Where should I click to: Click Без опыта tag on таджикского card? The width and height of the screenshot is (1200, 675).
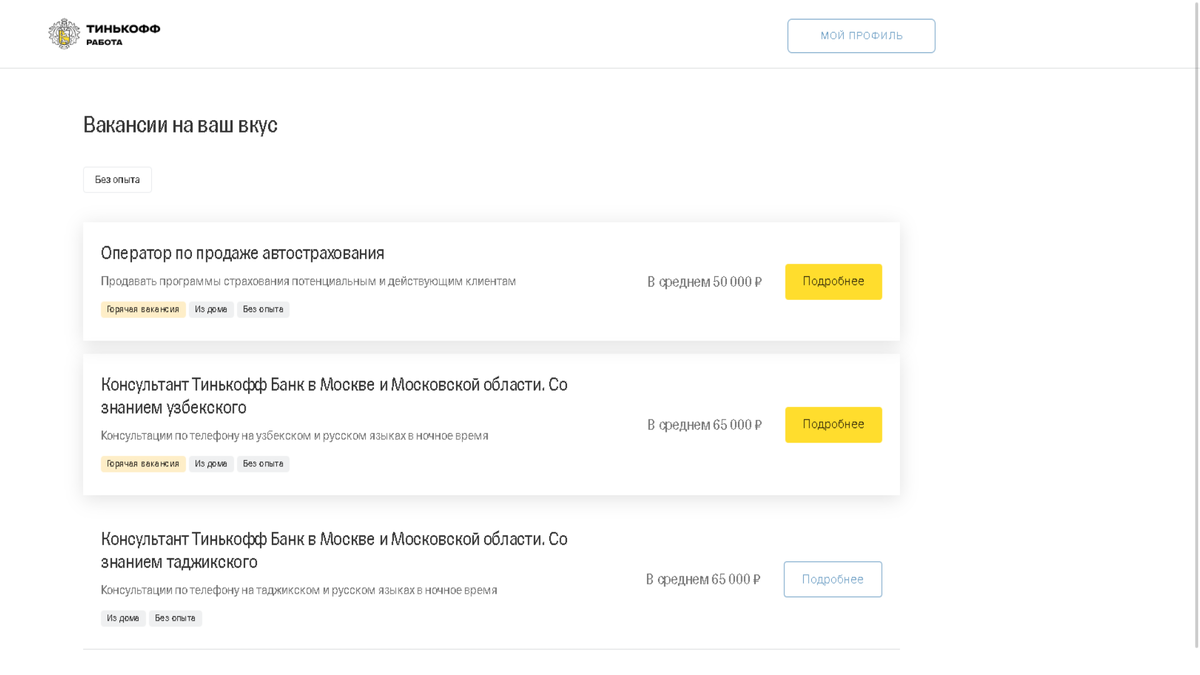(x=175, y=619)
